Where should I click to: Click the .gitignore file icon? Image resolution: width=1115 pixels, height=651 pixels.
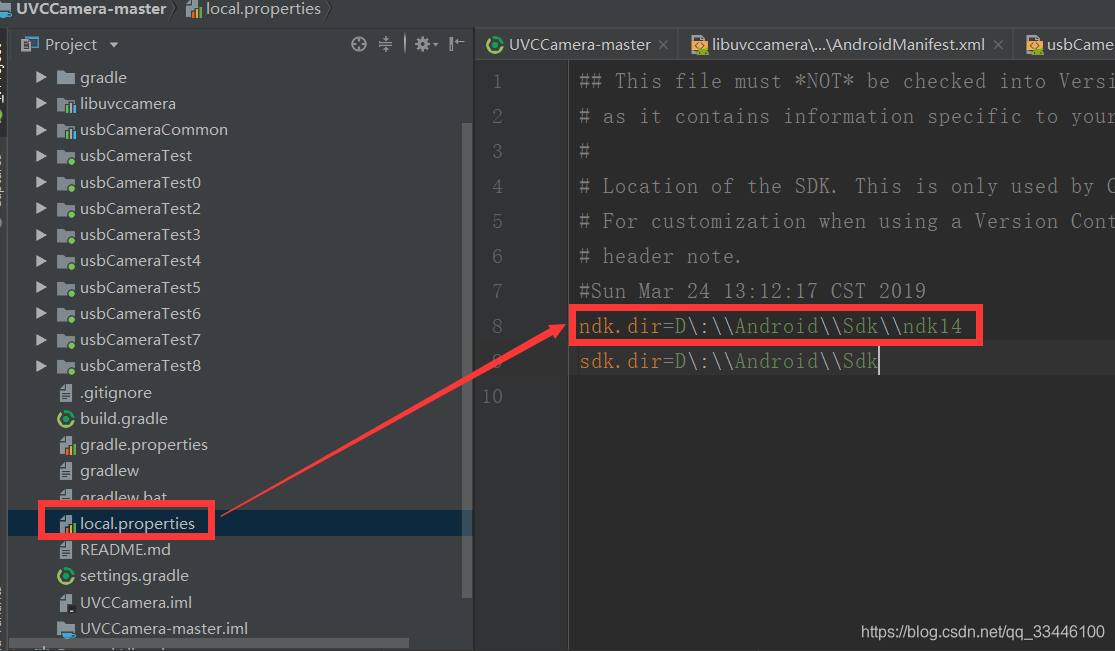66,393
